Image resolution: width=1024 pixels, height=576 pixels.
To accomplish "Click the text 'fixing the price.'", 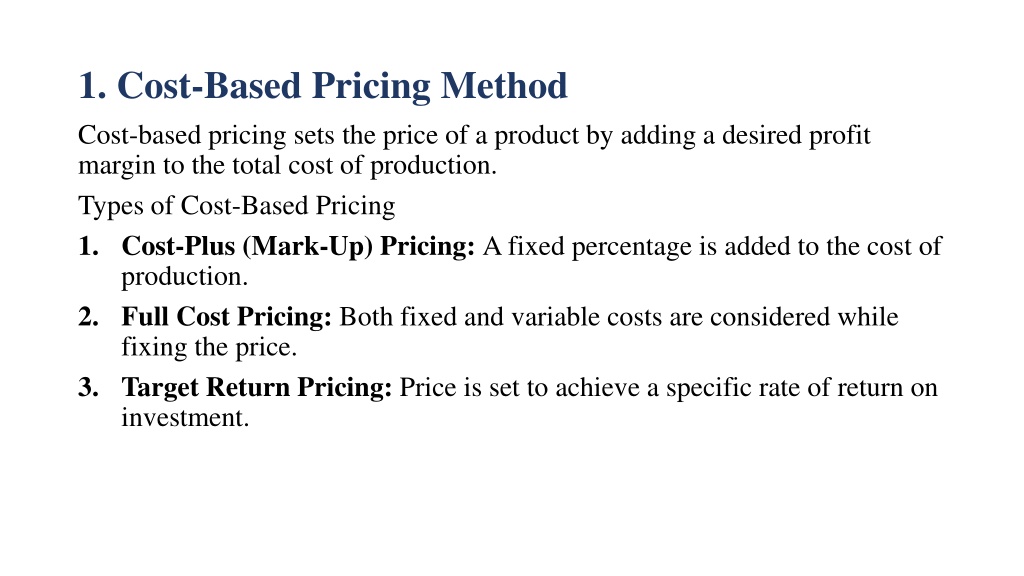I will tap(209, 347).
